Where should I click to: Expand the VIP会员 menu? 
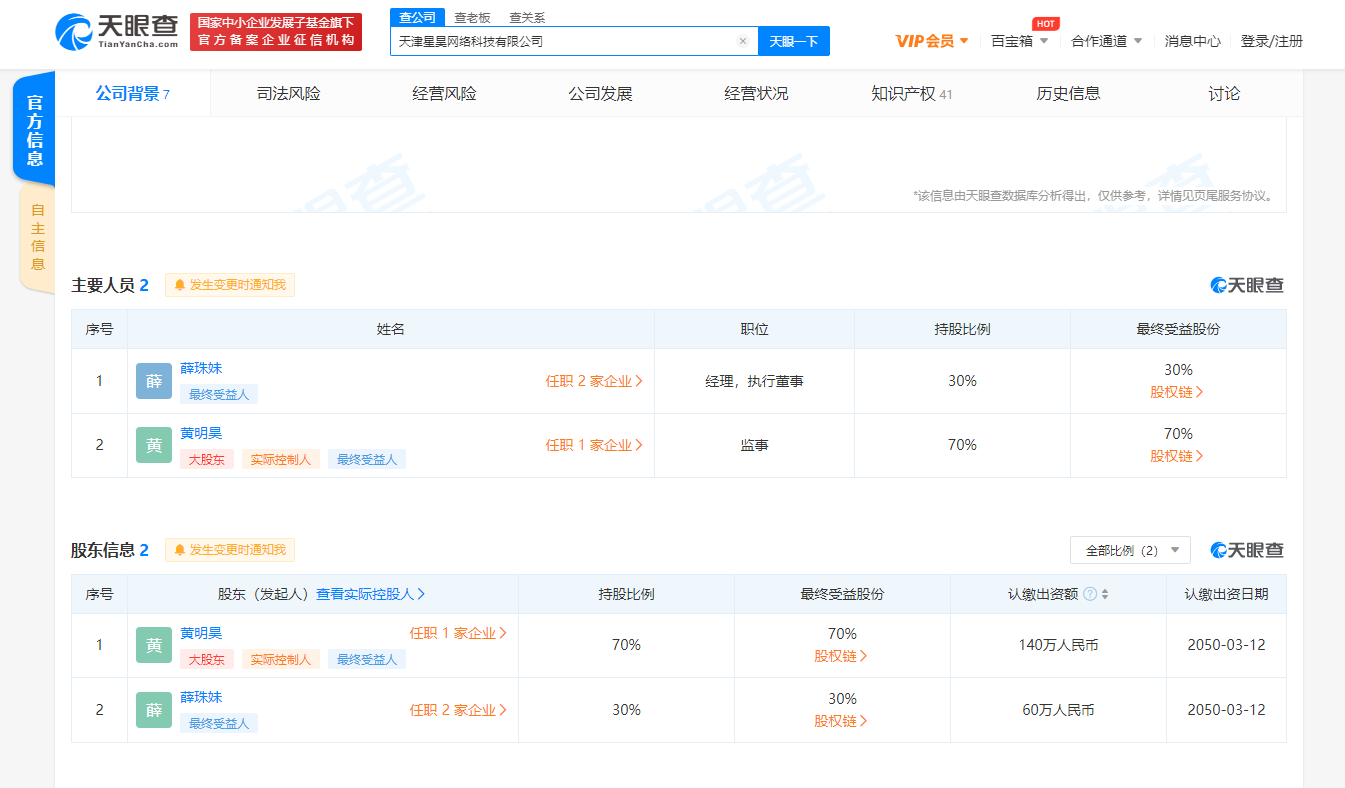tap(932, 41)
